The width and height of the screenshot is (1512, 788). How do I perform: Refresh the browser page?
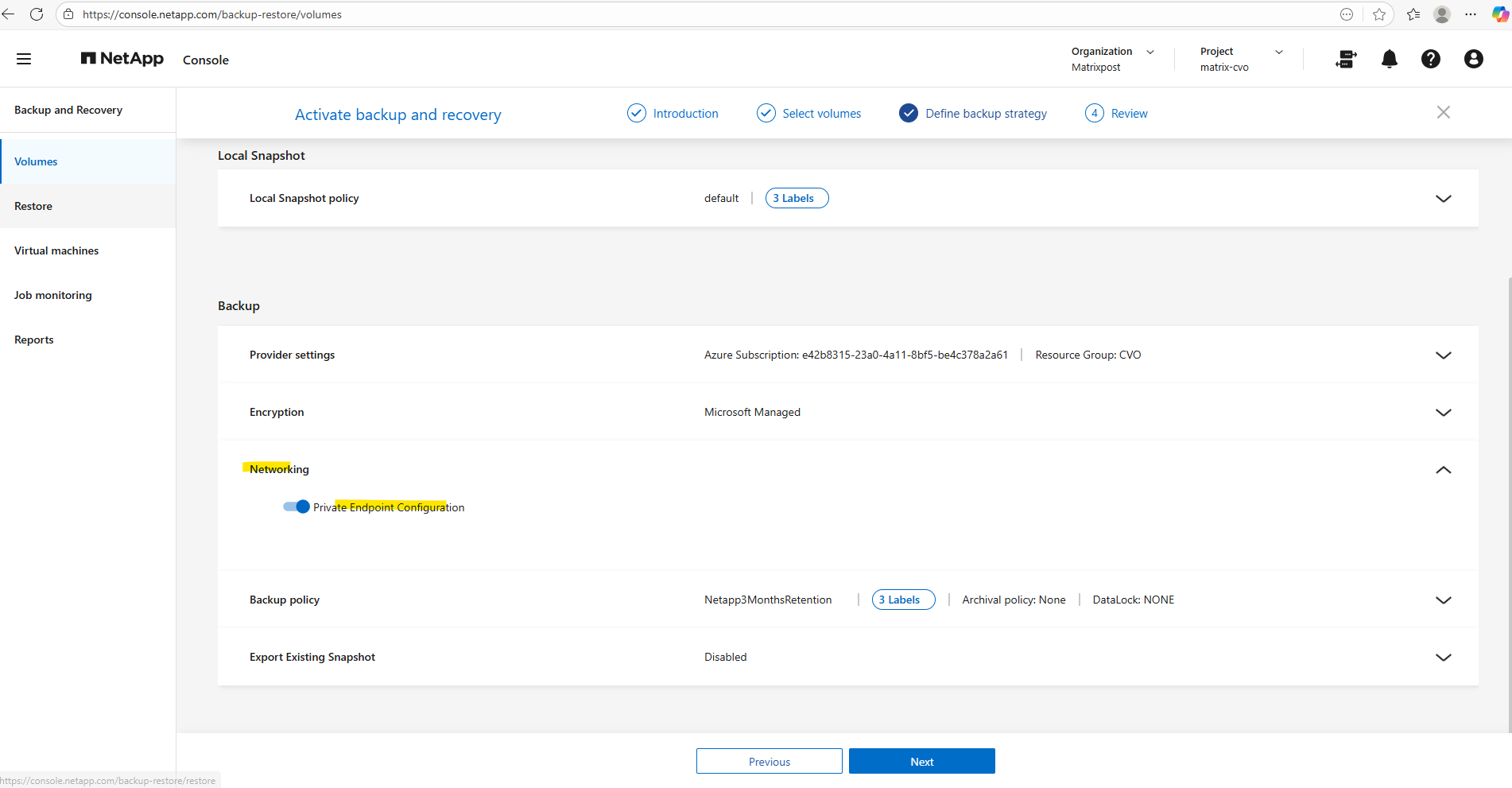[x=37, y=14]
